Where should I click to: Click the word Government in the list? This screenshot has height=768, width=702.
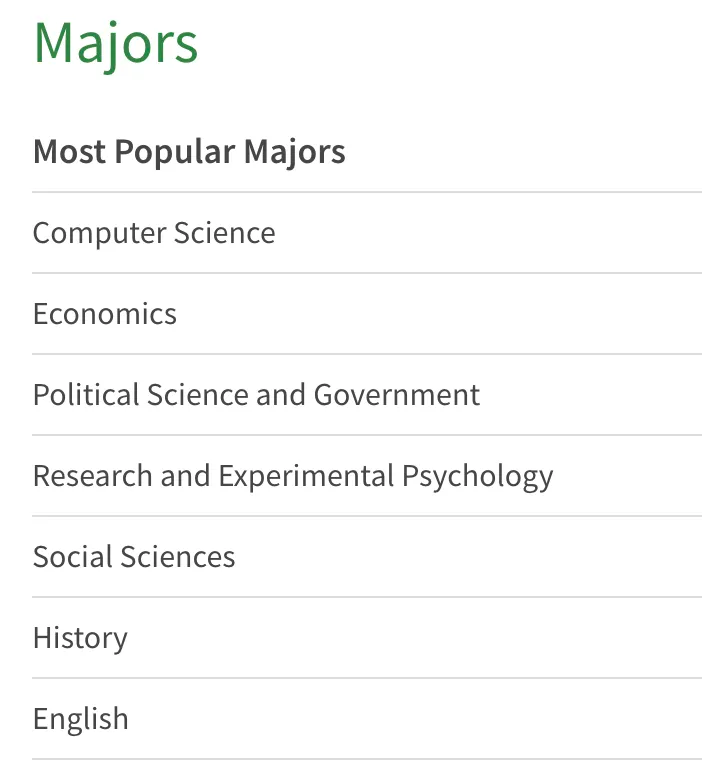point(397,394)
